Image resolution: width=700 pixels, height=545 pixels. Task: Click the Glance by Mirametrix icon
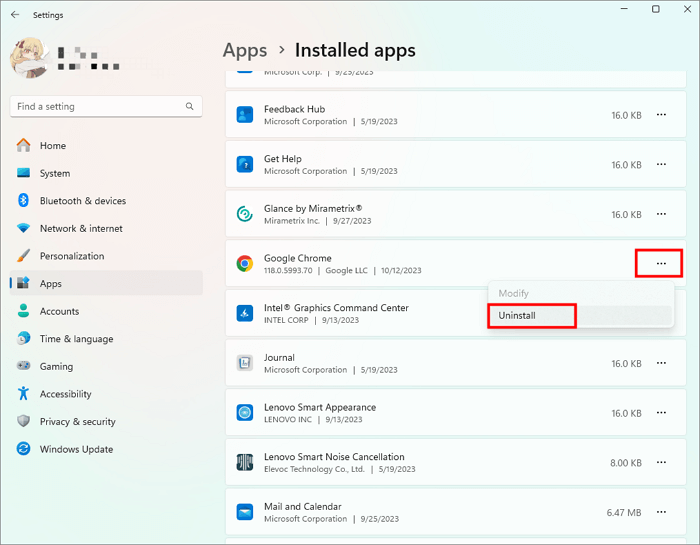coord(244,214)
